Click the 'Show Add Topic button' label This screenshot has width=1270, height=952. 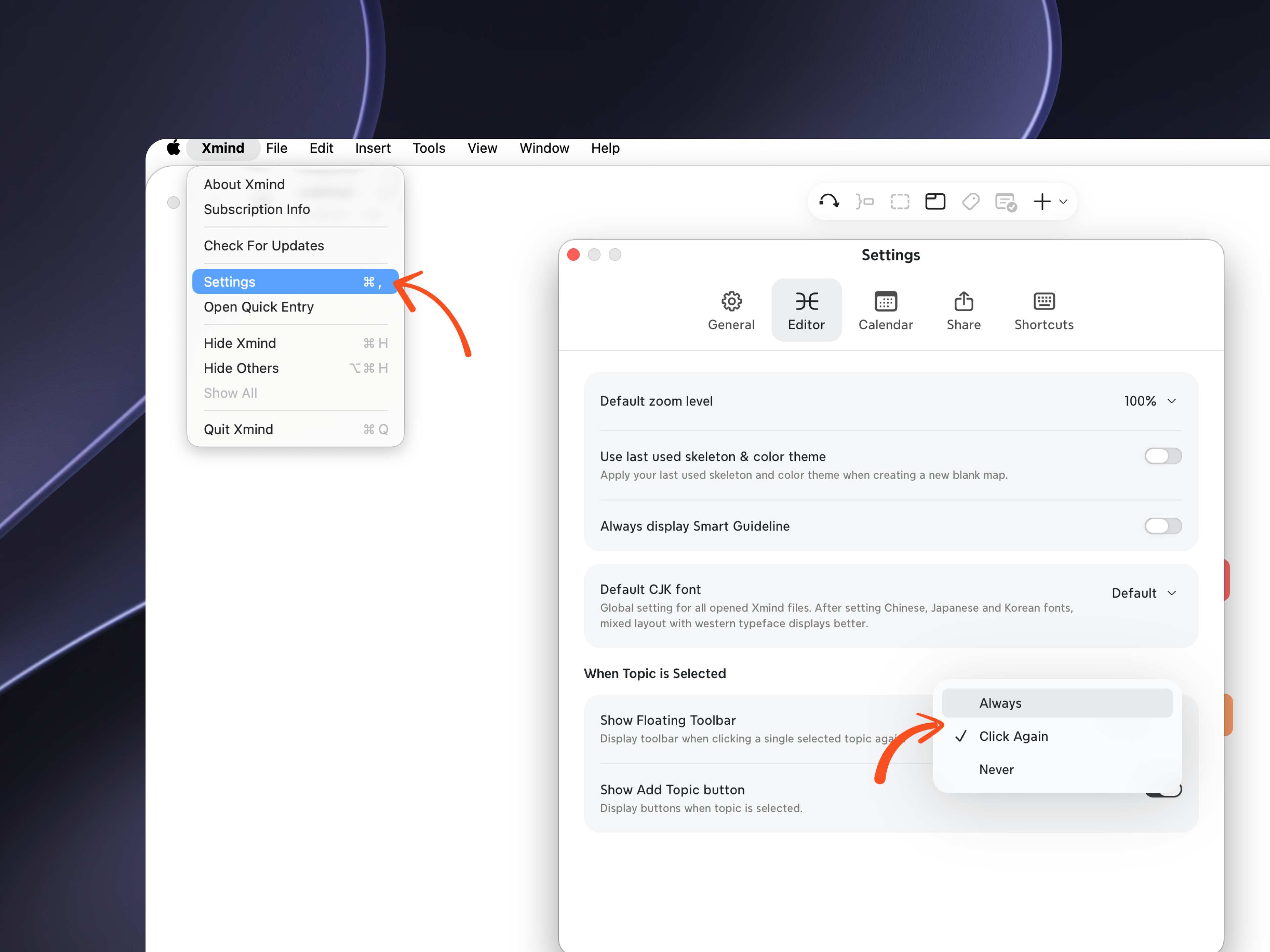click(672, 790)
